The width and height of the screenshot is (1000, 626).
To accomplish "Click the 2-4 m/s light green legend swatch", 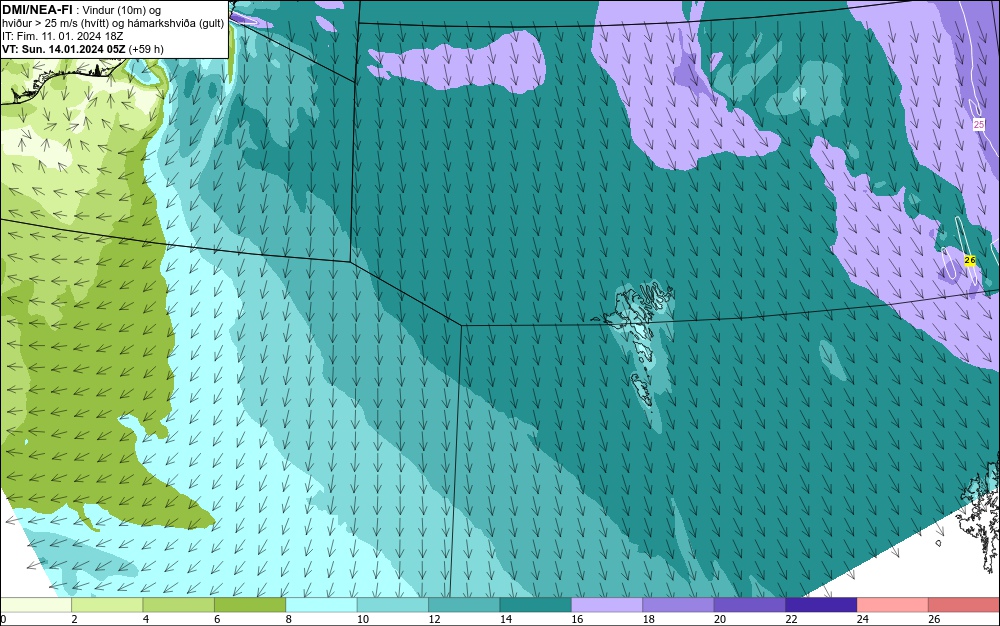I will 107,605.
